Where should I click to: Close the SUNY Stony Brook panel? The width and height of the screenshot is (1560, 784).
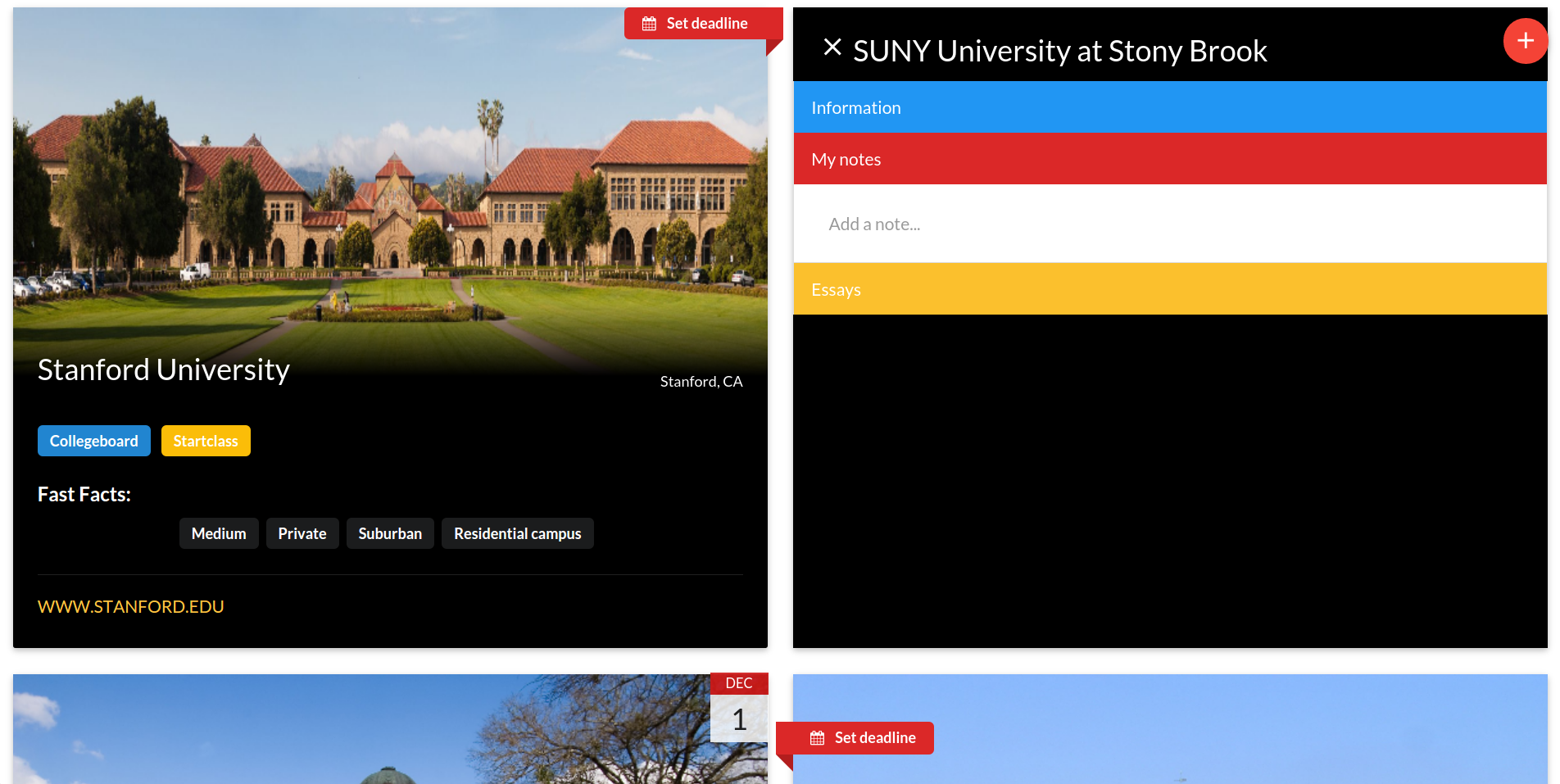tap(832, 48)
